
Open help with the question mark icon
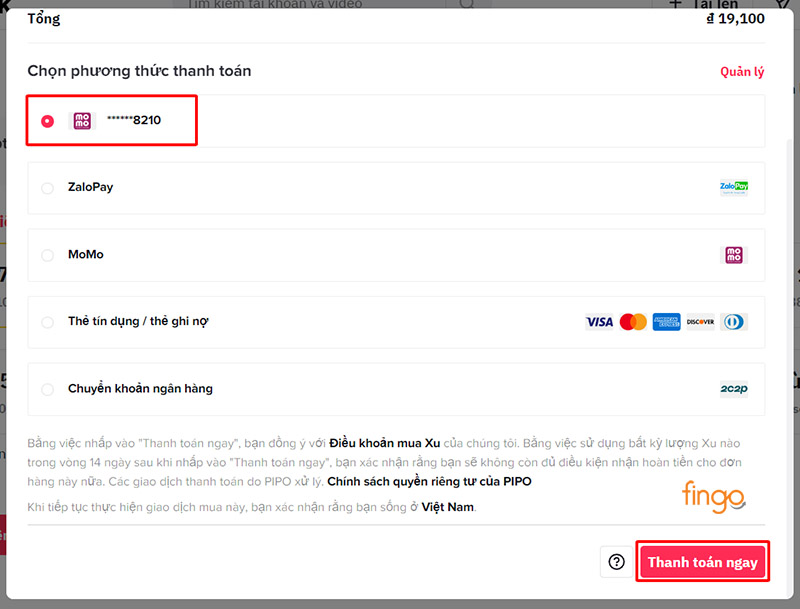[x=616, y=562]
